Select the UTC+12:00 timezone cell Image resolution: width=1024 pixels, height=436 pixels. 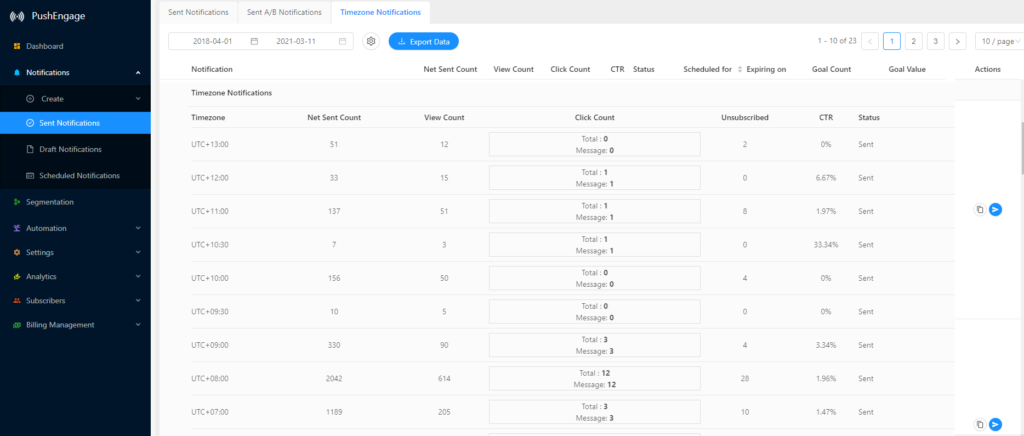click(x=210, y=178)
